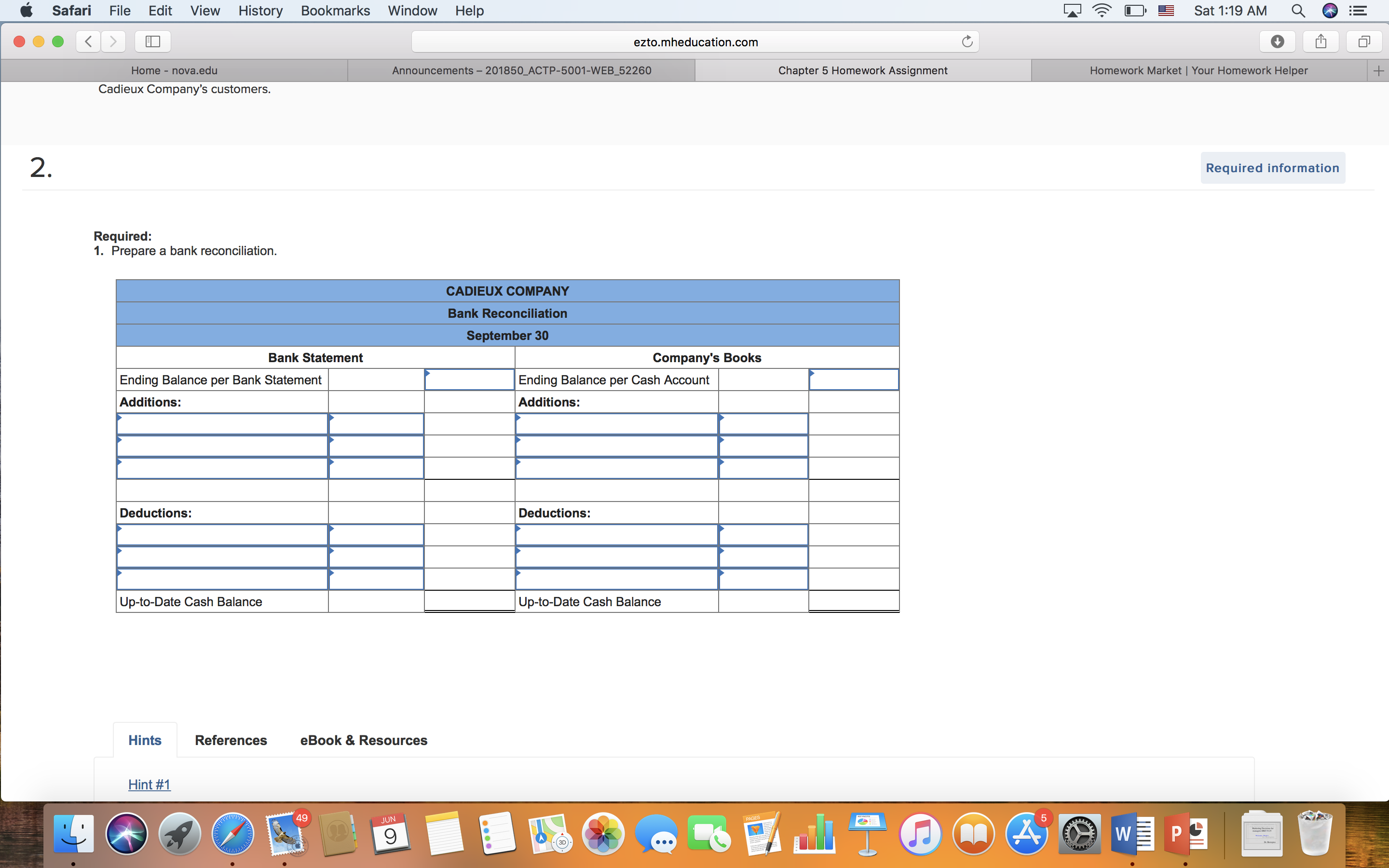Open the eBook & Resources tab
Image resolution: width=1389 pixels, height=868 pixels.
point(364,741)
